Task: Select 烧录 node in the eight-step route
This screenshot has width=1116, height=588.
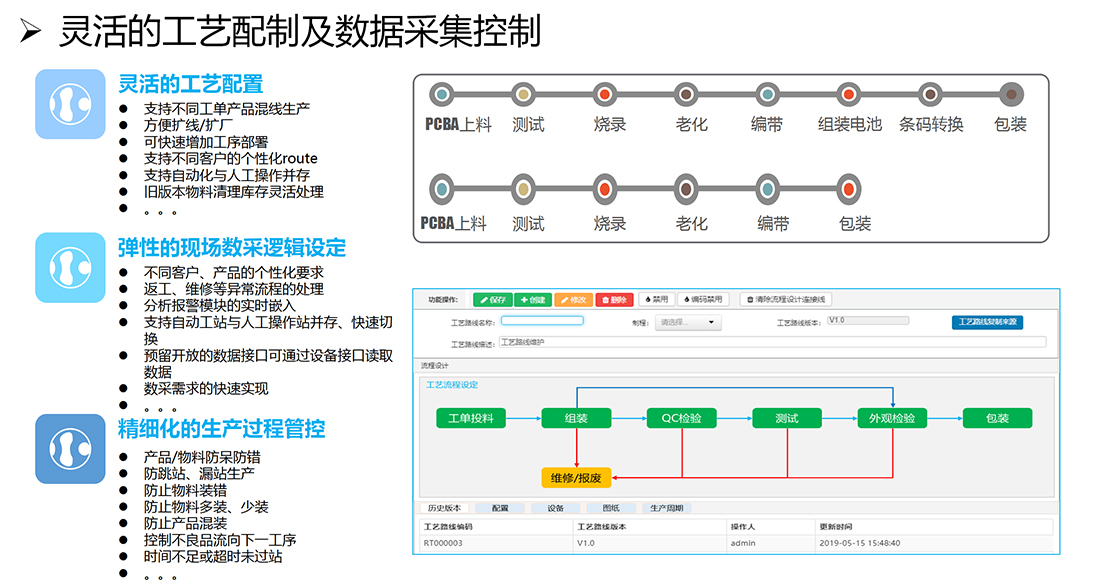Action: click(x=605, y=94)
